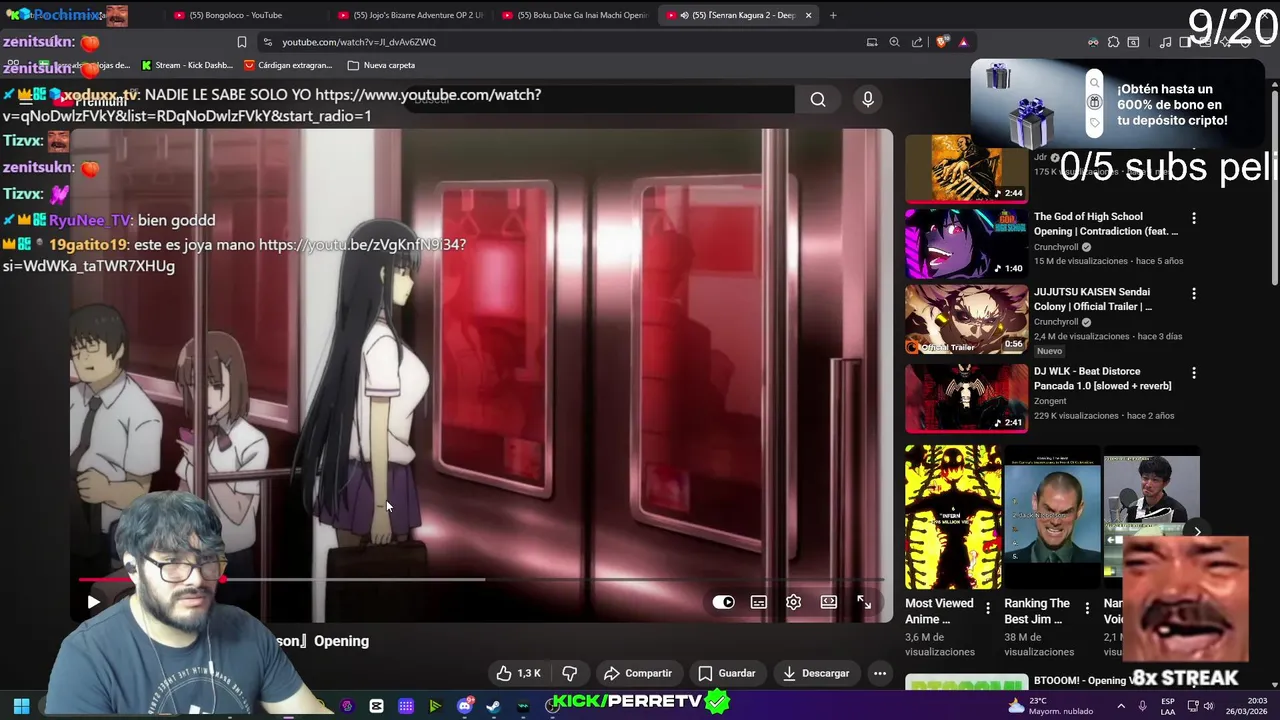1280x720 pixels.
Task: Open DJ WLK Beat Distorce thumbnail
Action: (x=966, y=398)
